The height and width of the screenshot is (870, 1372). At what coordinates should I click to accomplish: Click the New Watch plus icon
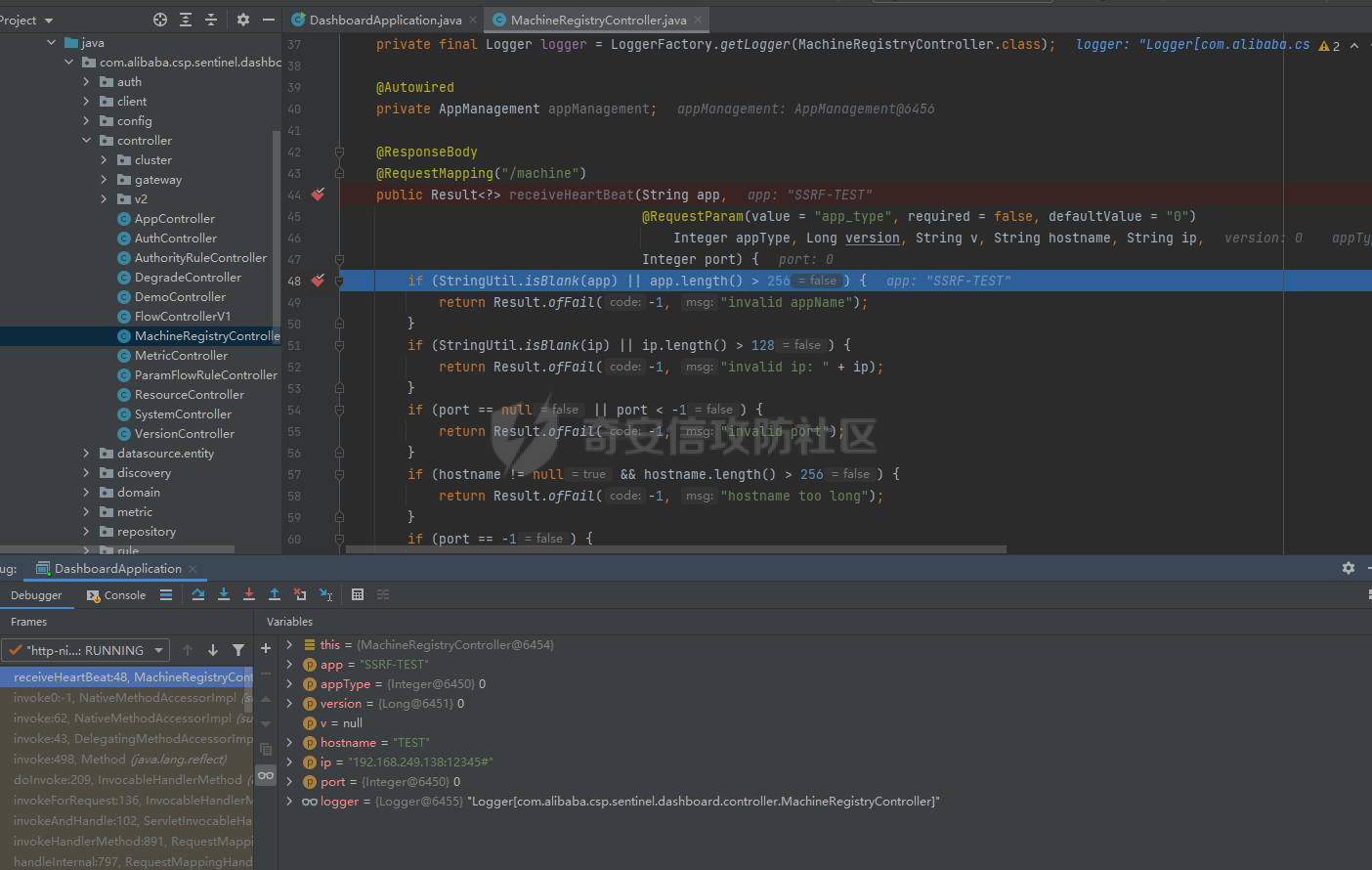click(x=265, y=648)
